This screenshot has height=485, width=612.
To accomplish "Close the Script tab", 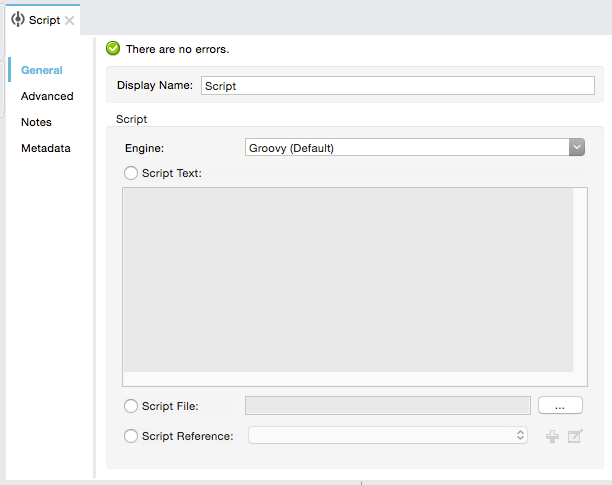I will click(69, 20).
